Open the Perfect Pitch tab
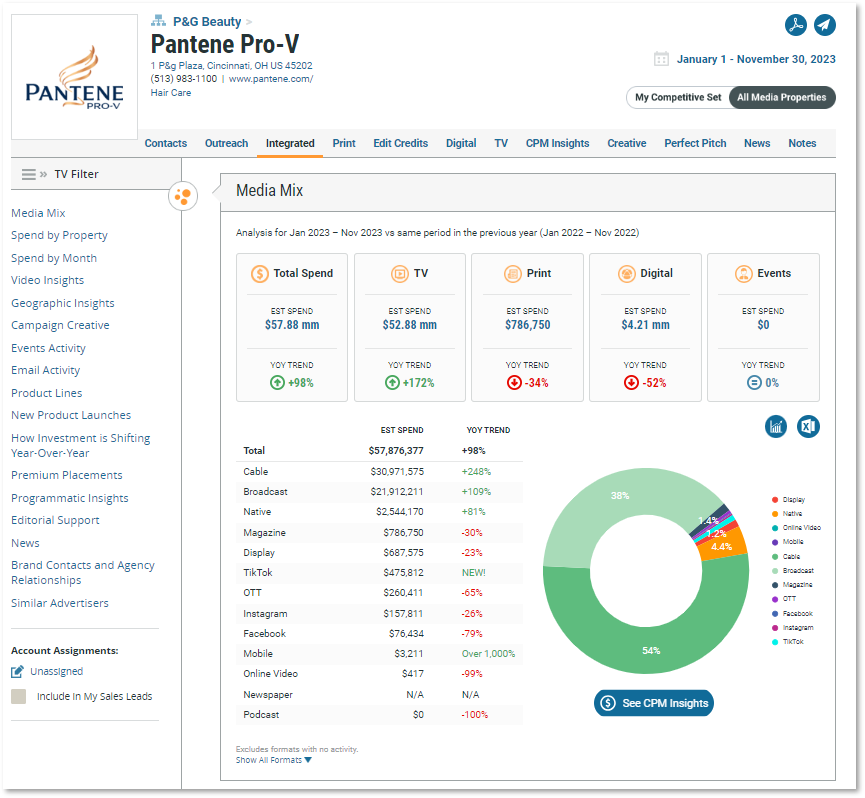 (695, 143)
